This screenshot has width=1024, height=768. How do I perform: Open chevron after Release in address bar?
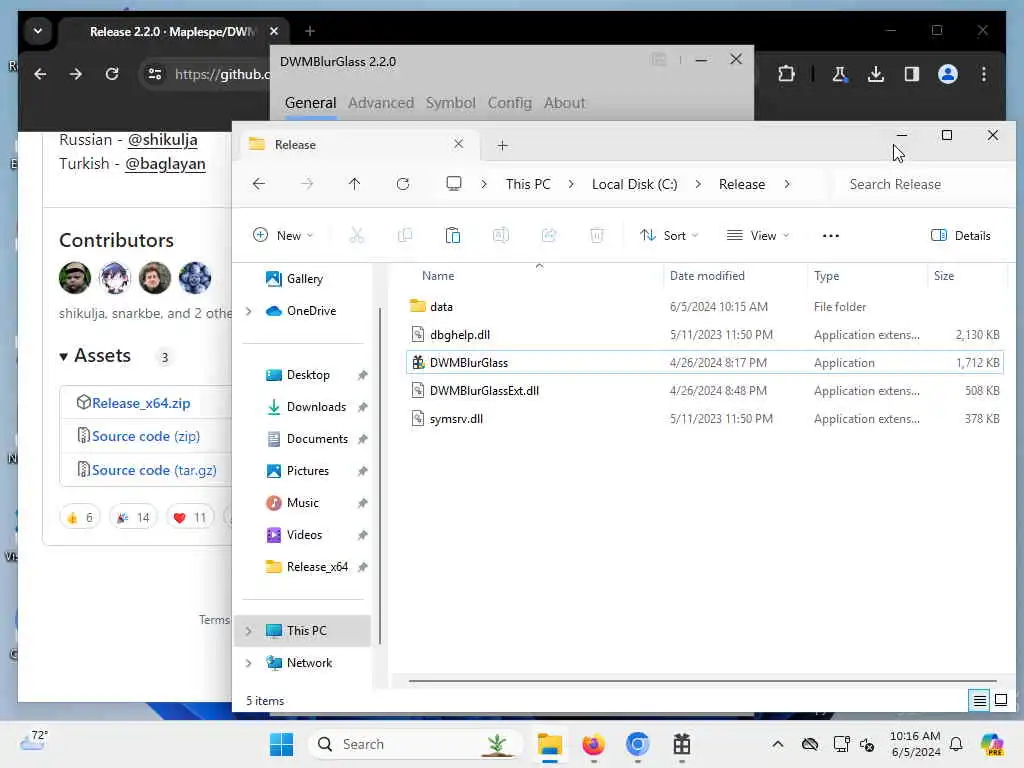(x=787, y=184)
